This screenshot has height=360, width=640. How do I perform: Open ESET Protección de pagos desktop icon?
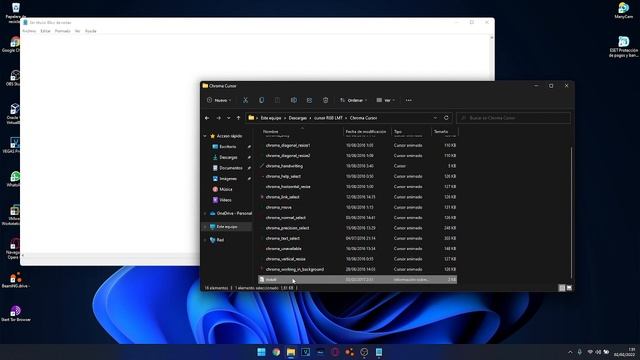(623, 47)
